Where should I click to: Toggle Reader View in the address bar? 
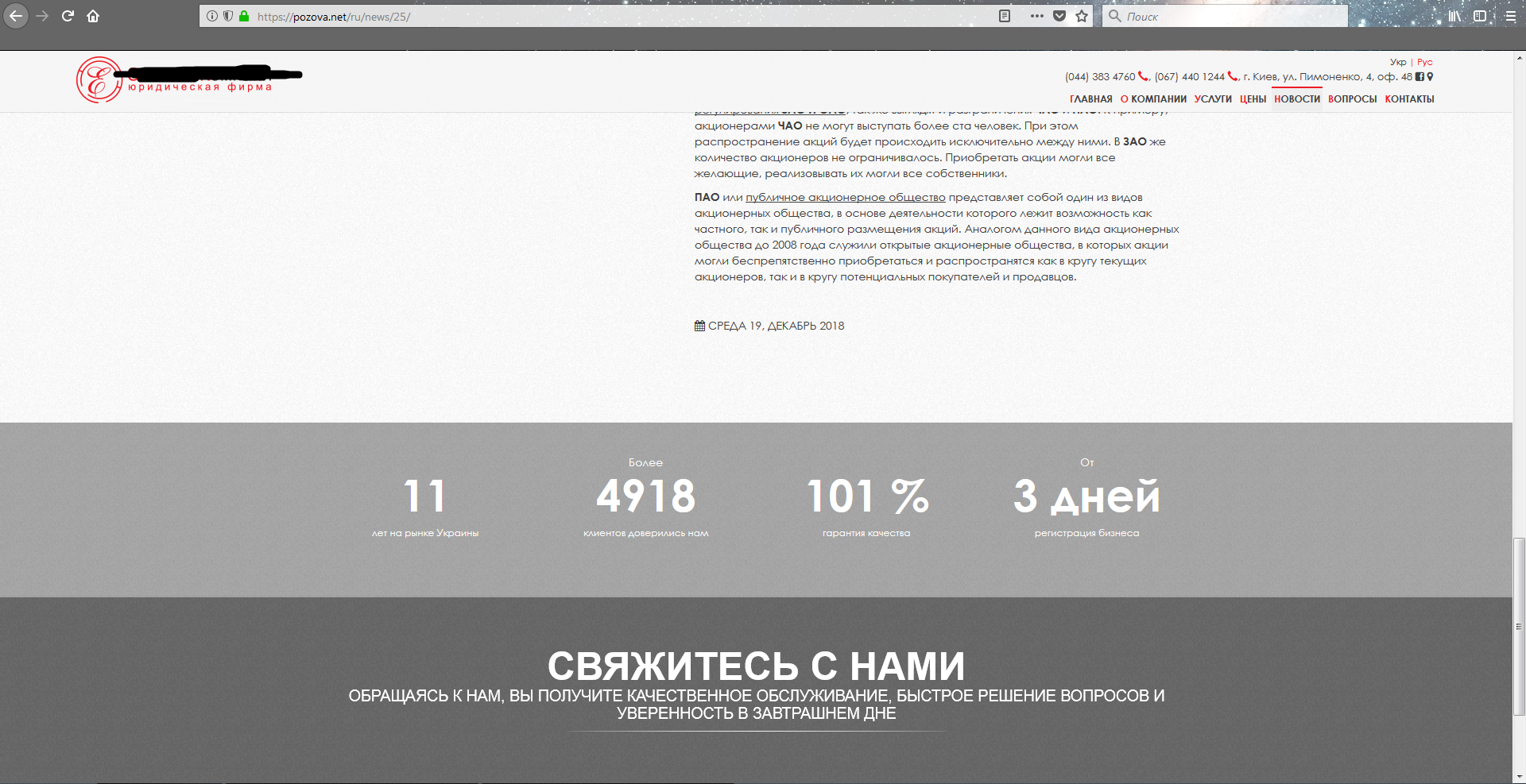1005,16
